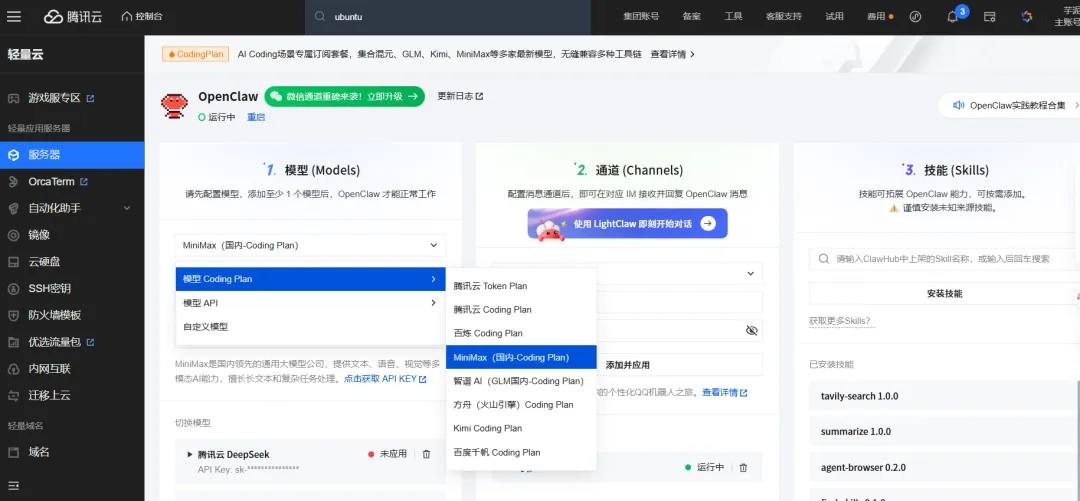Viewport: 1080px width, 501px height.
Task: Expand 模型 Coding Plan submenu
Action: [311, 279]
